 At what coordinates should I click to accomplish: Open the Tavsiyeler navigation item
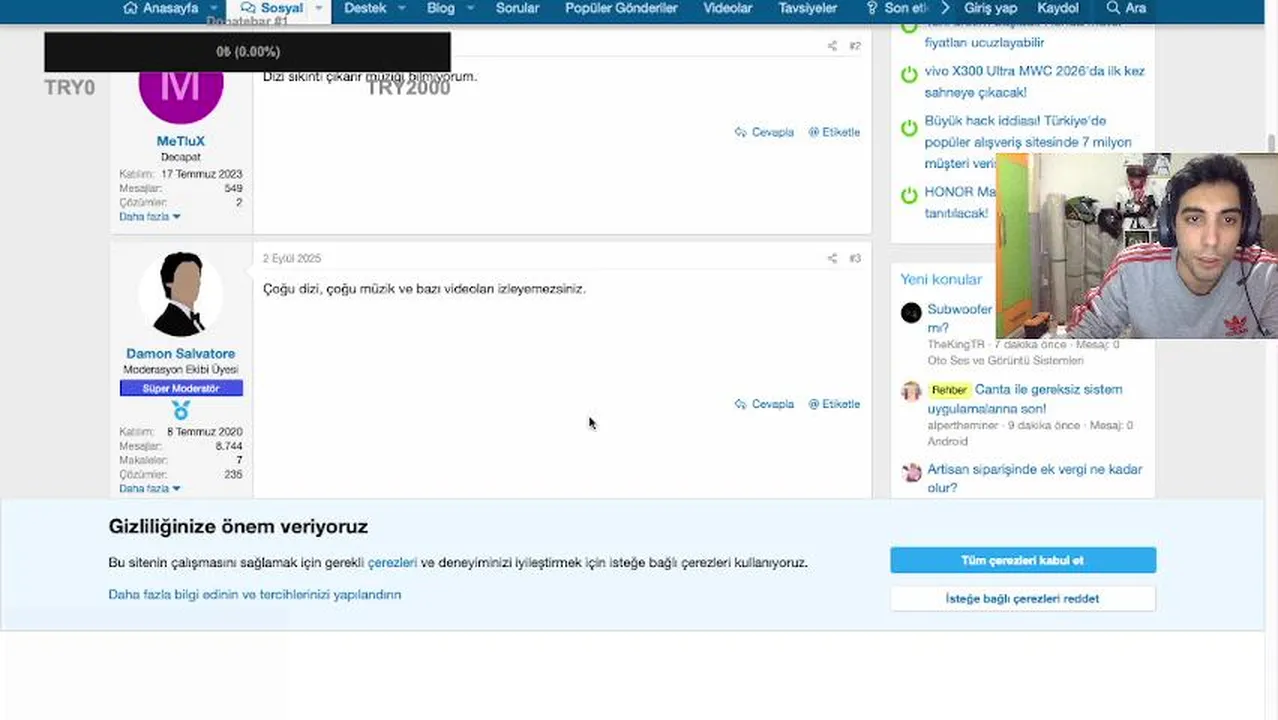(807, 8)
